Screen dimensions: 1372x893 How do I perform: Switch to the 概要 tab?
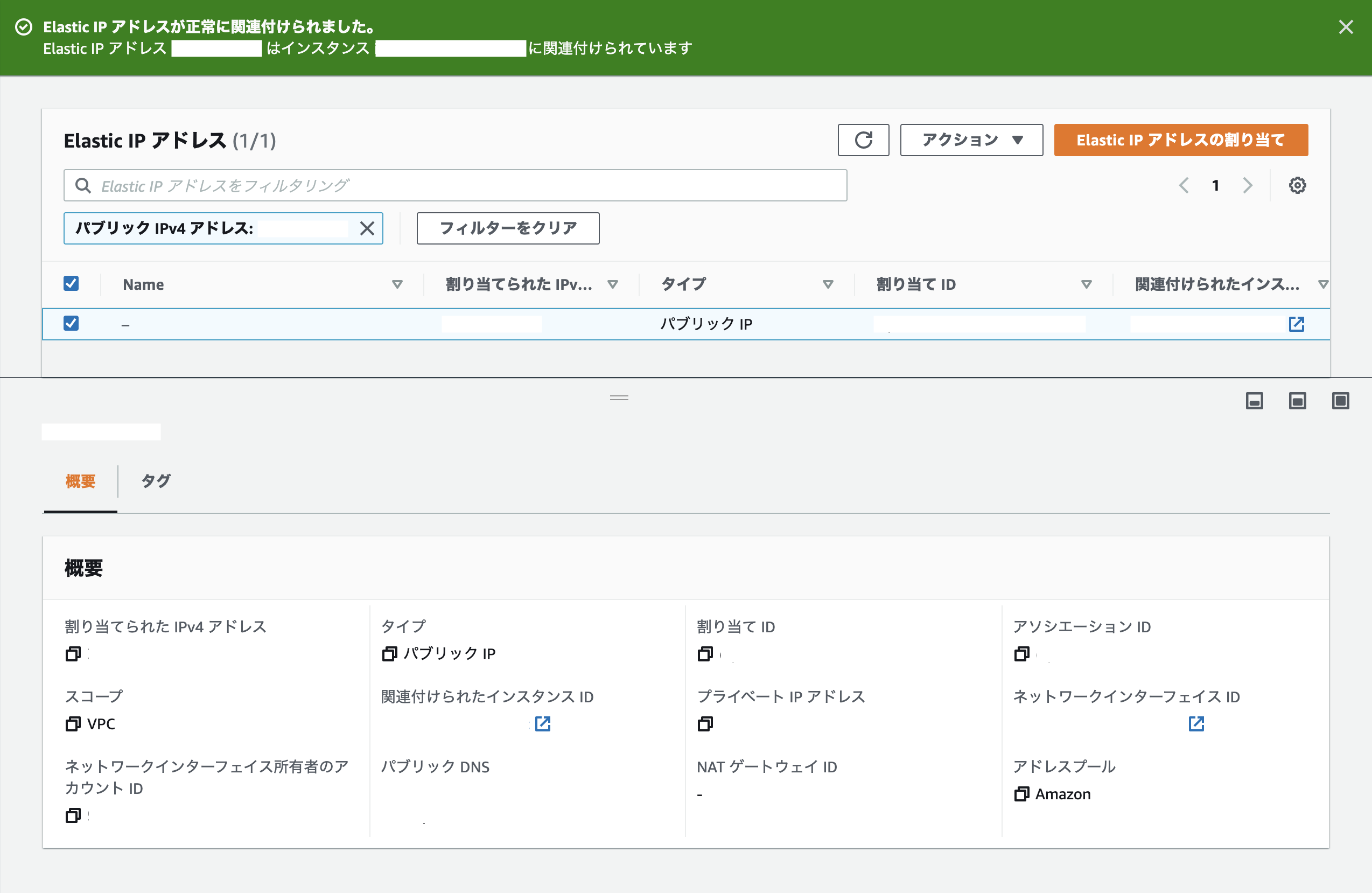[80, 482]
